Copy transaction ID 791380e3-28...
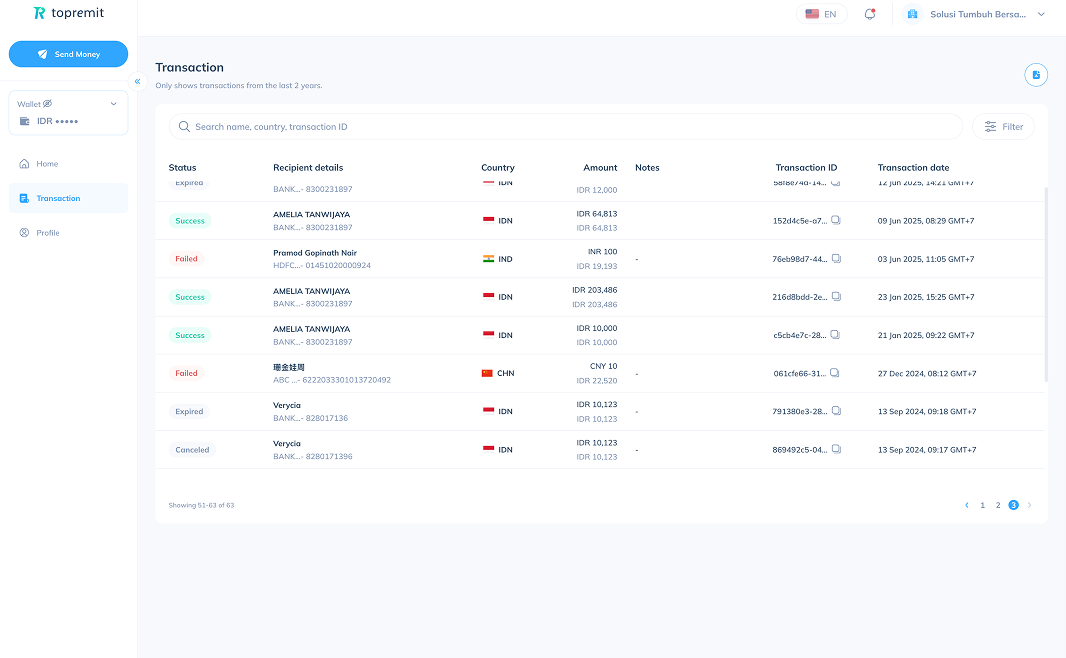Image resolution: width=1066 pixels, height=658 pixels. click(836, 411)
